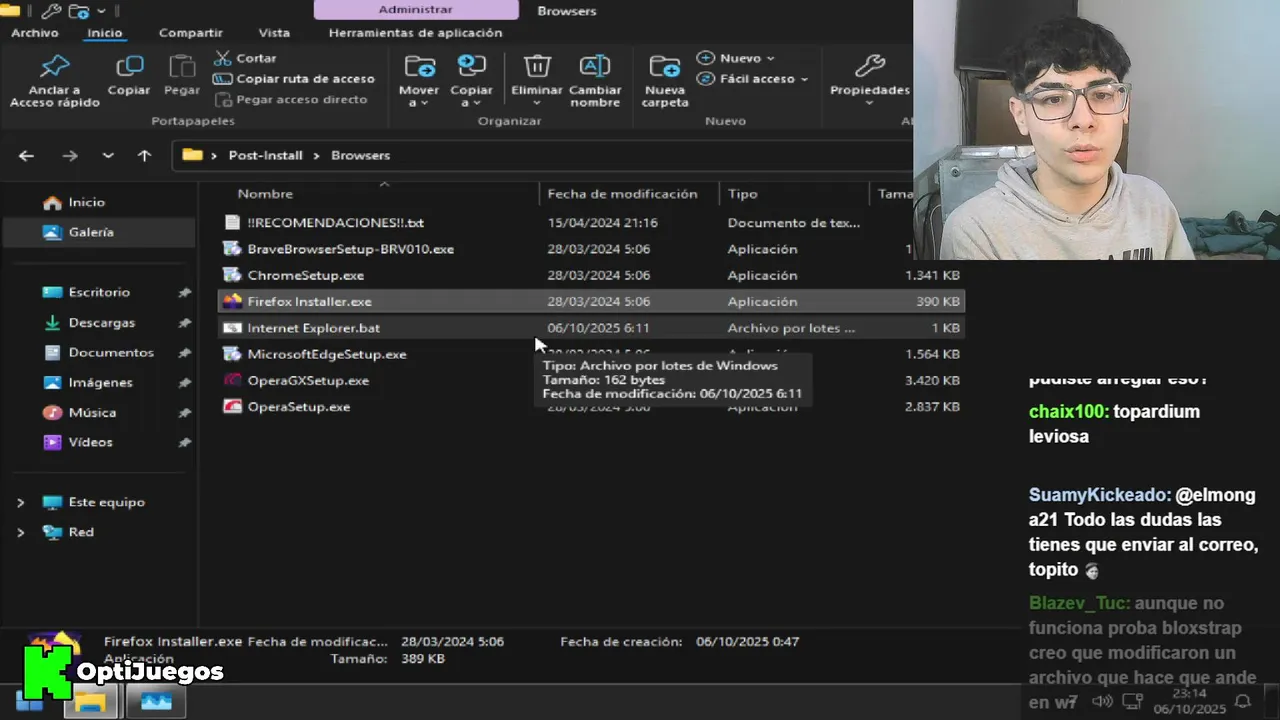Screen dimensions: 1280x720
Task: Go up one folder level
Action: [144, 155]
